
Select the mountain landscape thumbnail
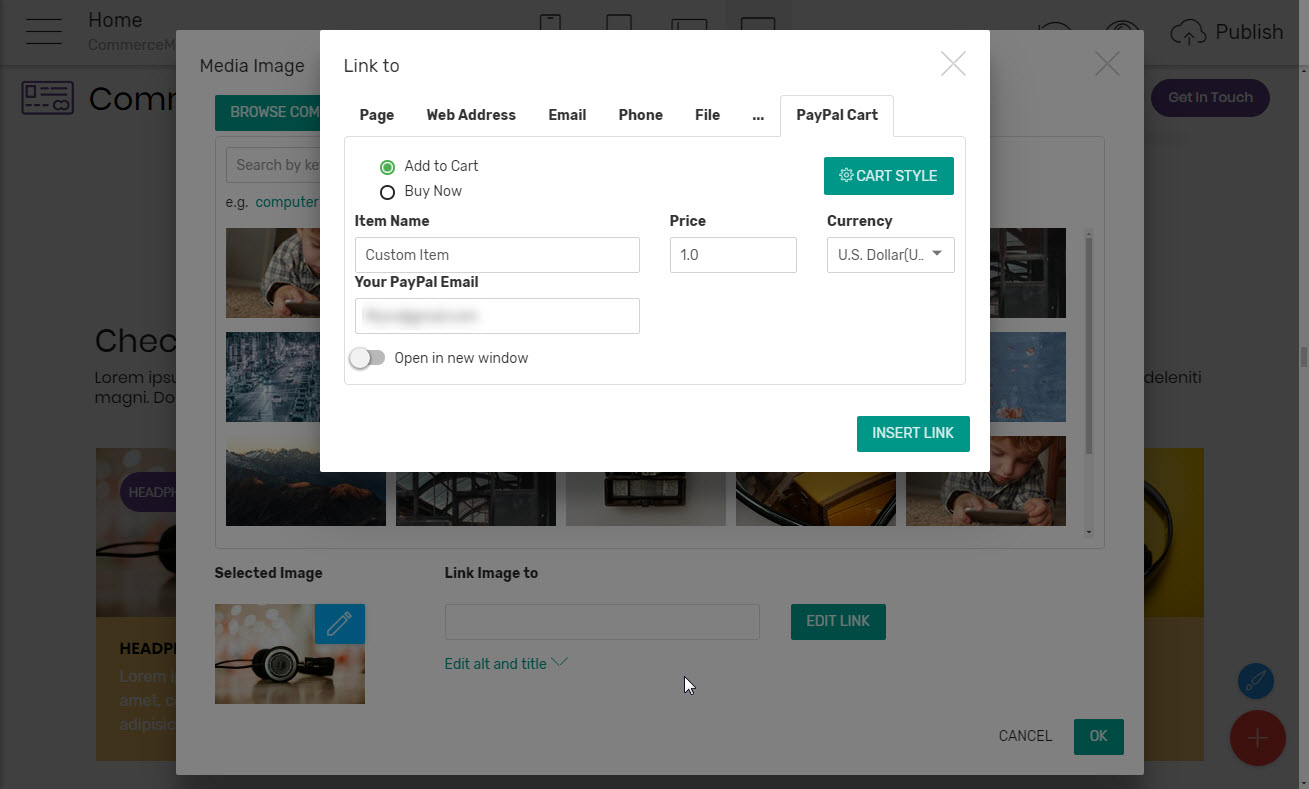pos(306,481)
